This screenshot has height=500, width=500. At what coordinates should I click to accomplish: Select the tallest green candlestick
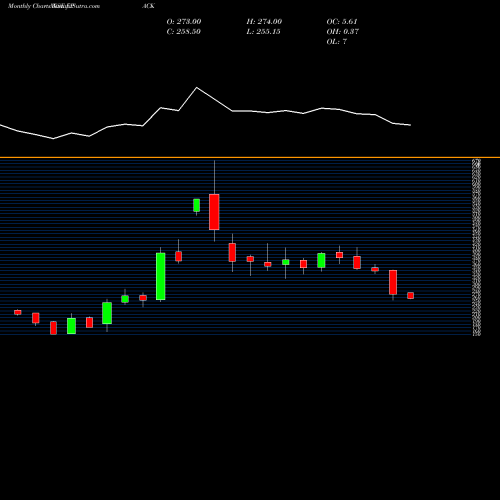[161, 276]
